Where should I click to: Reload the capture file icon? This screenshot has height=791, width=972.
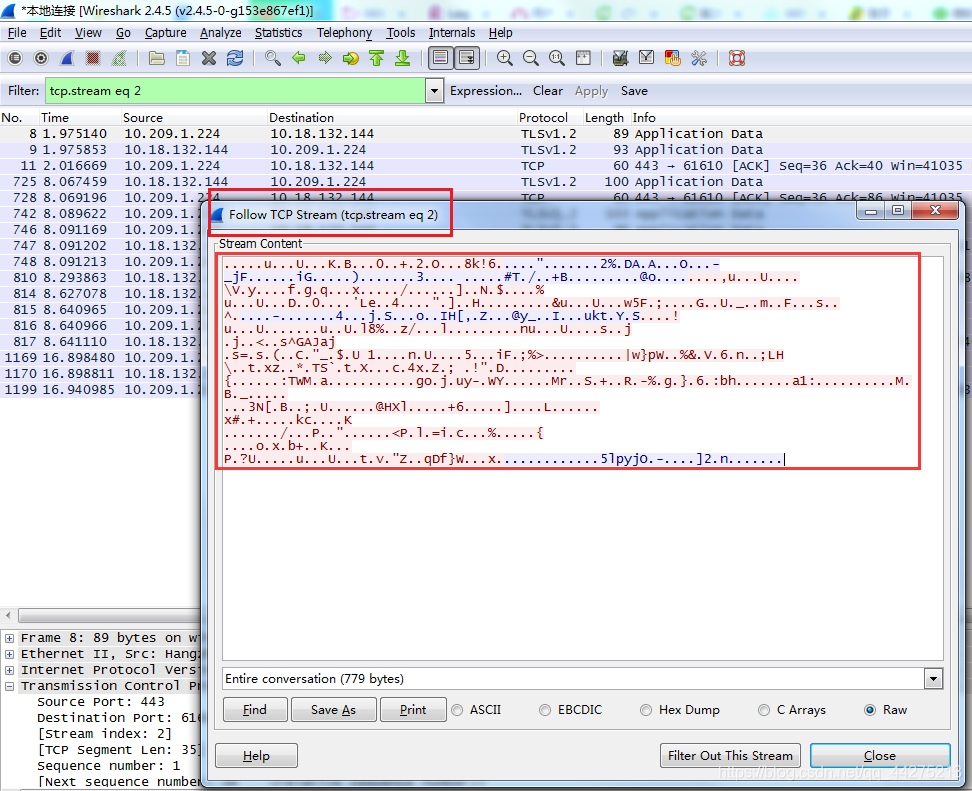pyautogui.click(x=235, y=58)
